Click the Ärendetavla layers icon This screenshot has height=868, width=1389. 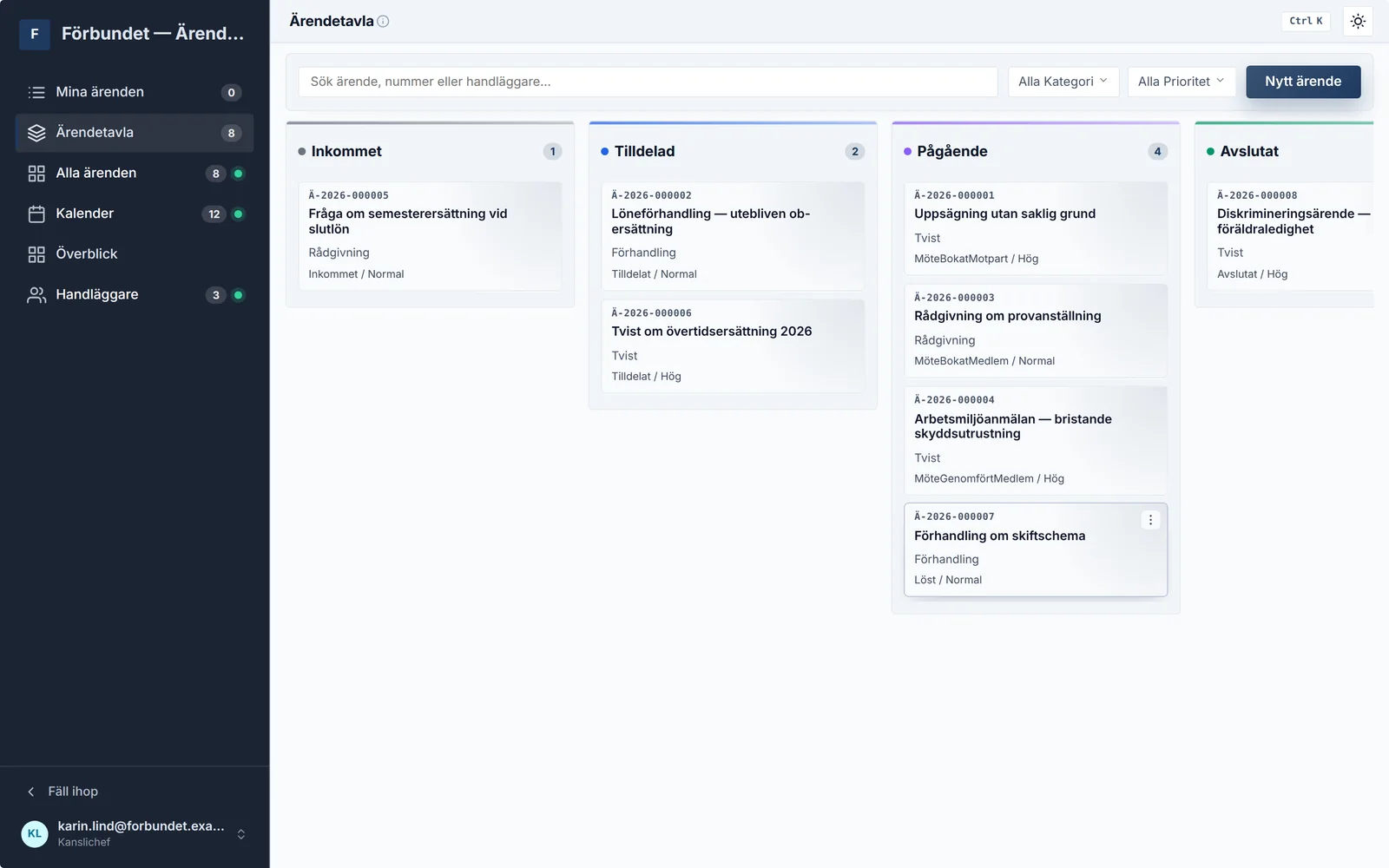[x=36, y=133]
